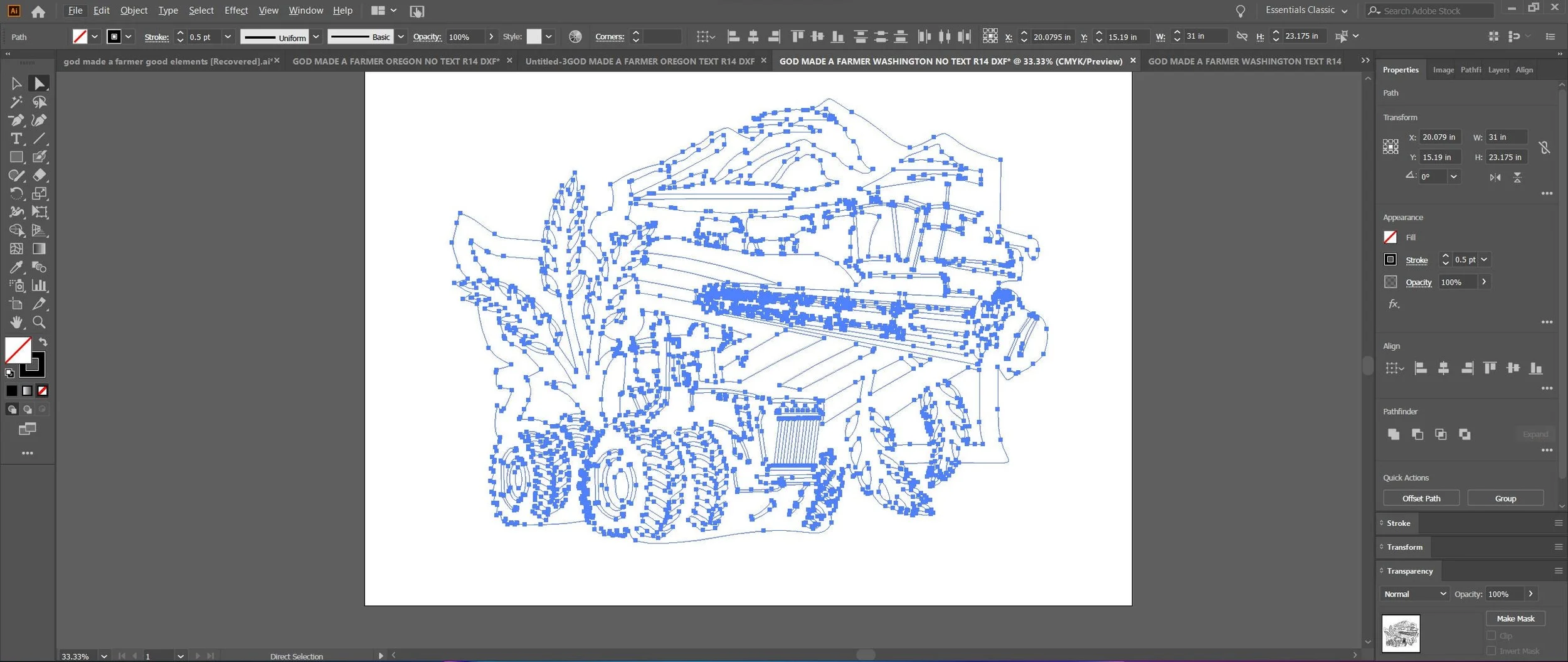
Task: Flip horizontally in Transform panel
Action: click(x=1495, y=178)
